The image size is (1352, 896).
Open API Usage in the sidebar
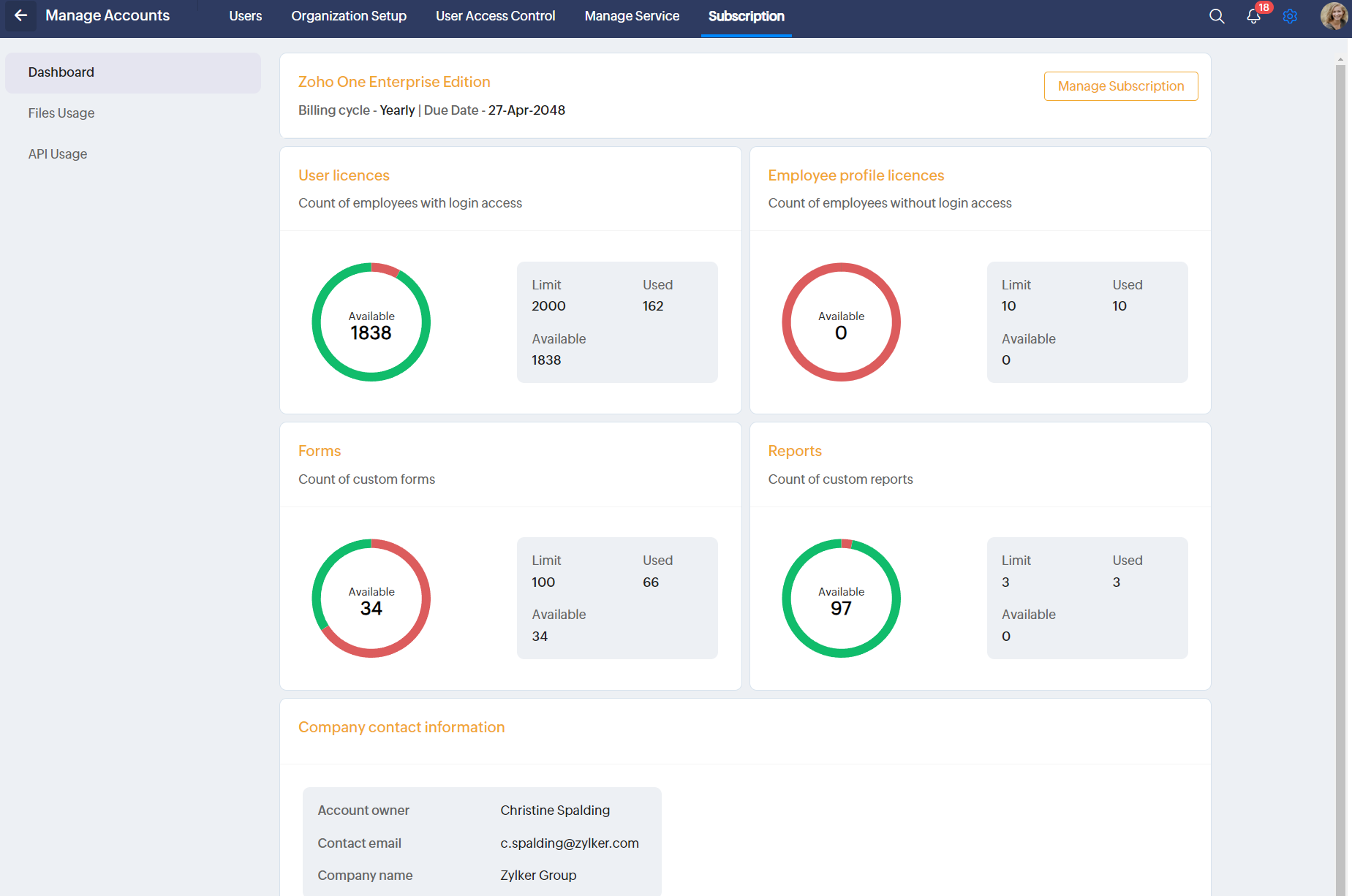point(58,154)
